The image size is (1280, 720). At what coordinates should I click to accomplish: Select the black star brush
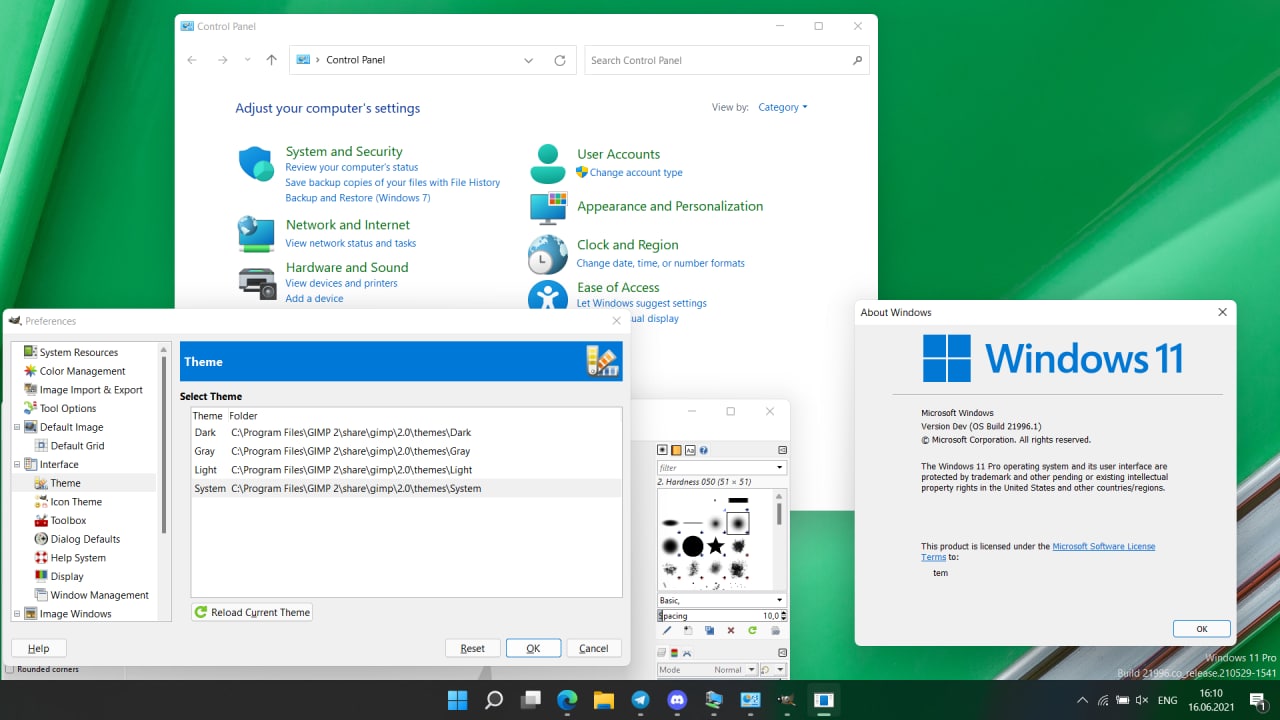716,546
